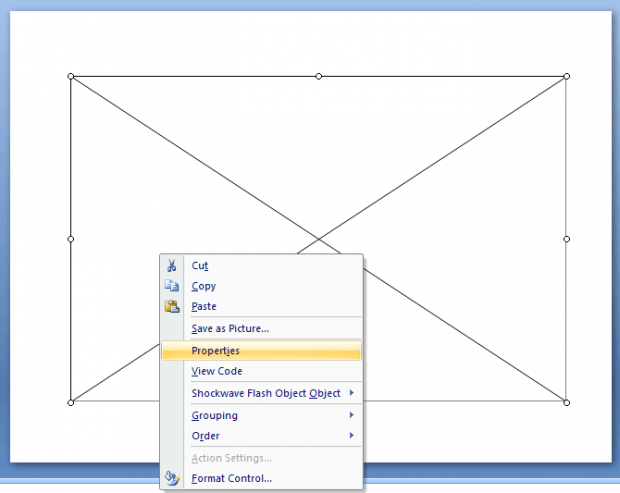The width and height of the screenshot is (620, 493).
Task: Click the bottom-right corner resize handle
Action: tap(567, 402)
